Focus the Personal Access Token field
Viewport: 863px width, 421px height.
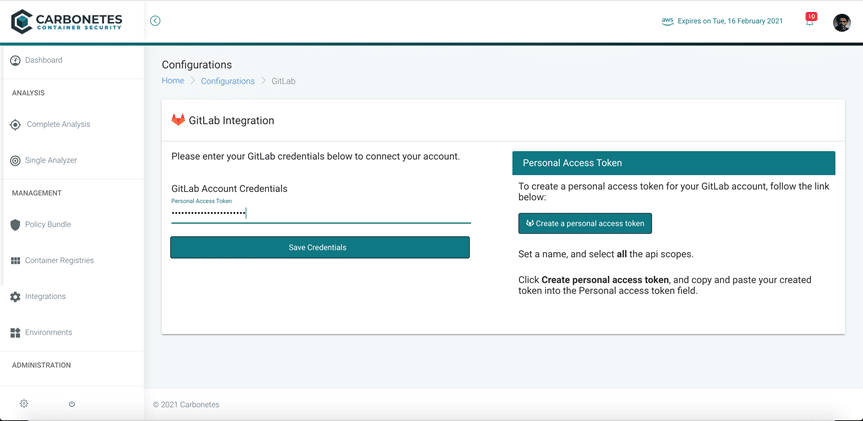tap(321, 214)
